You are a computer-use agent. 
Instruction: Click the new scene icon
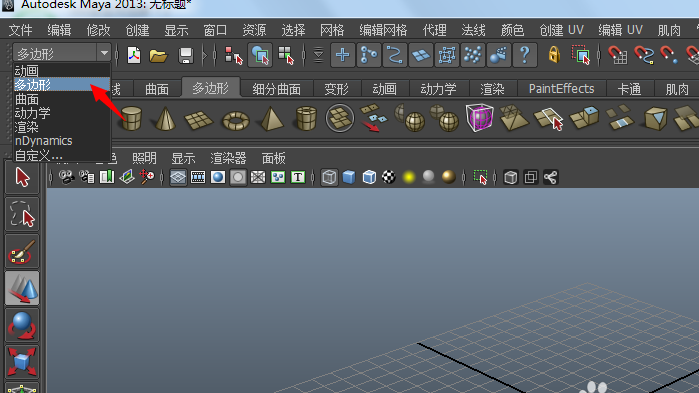[134, 55]
